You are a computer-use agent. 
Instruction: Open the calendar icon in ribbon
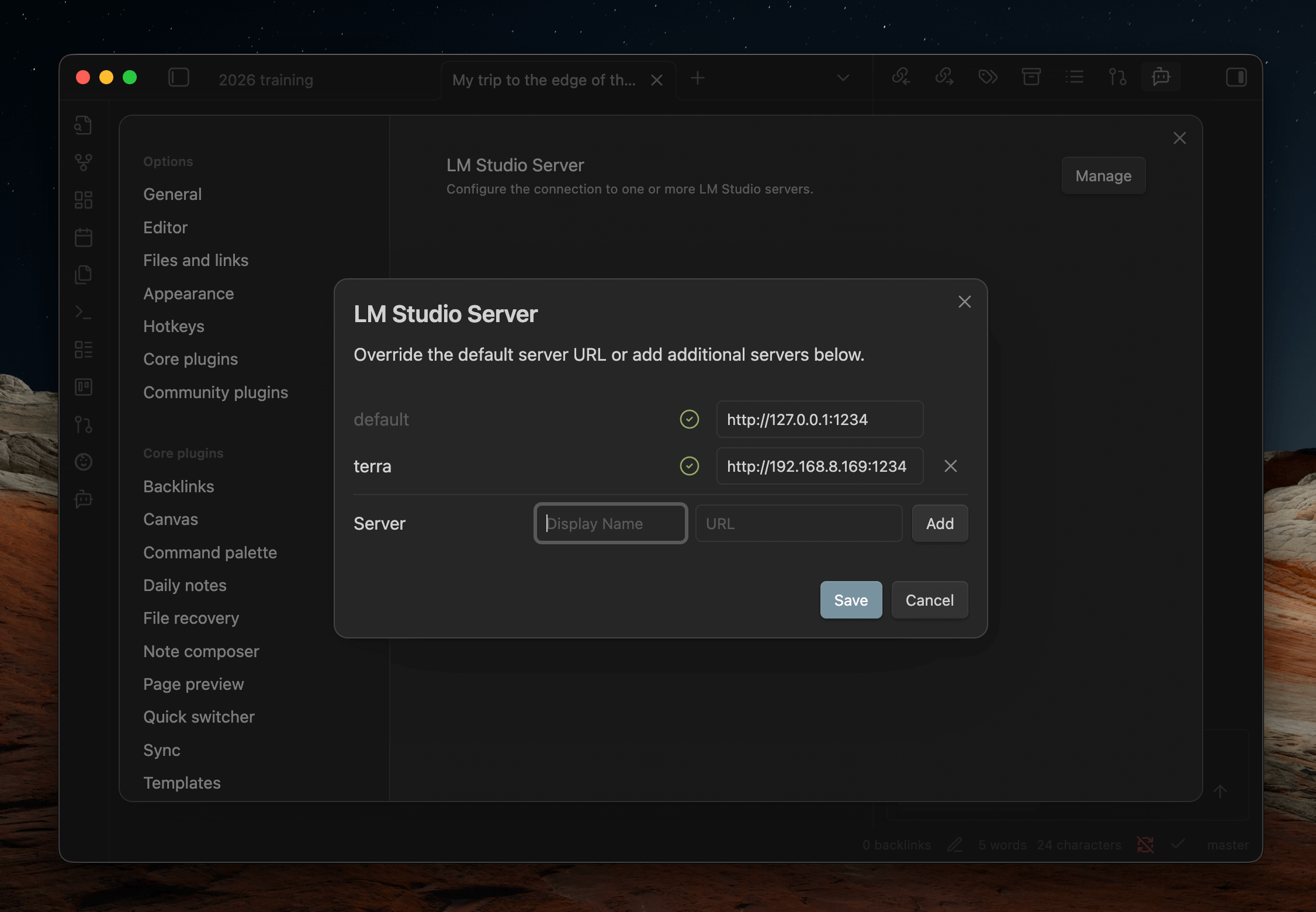click(x=84, y=237)
